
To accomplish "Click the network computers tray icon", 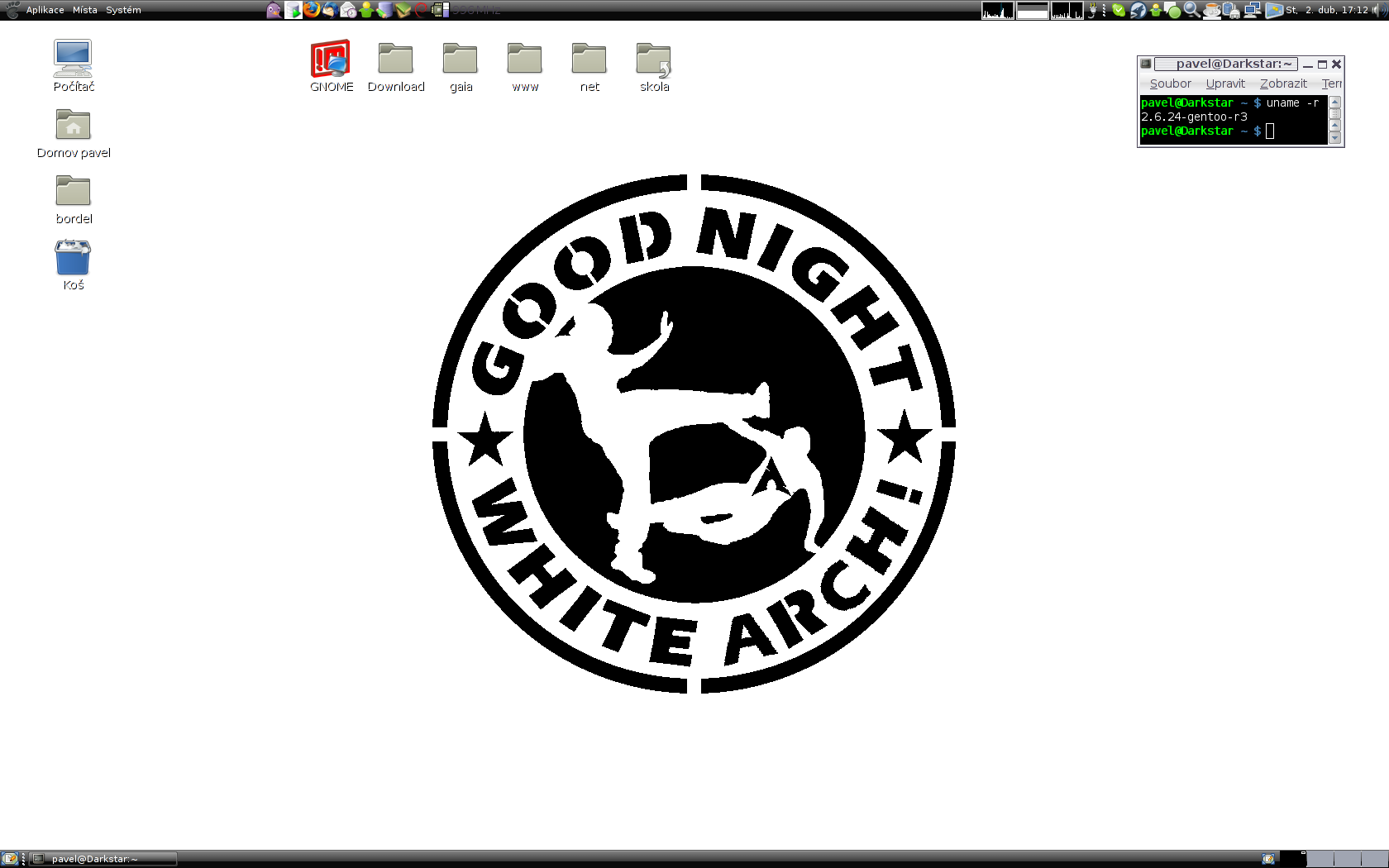I will pos(1252,10).
